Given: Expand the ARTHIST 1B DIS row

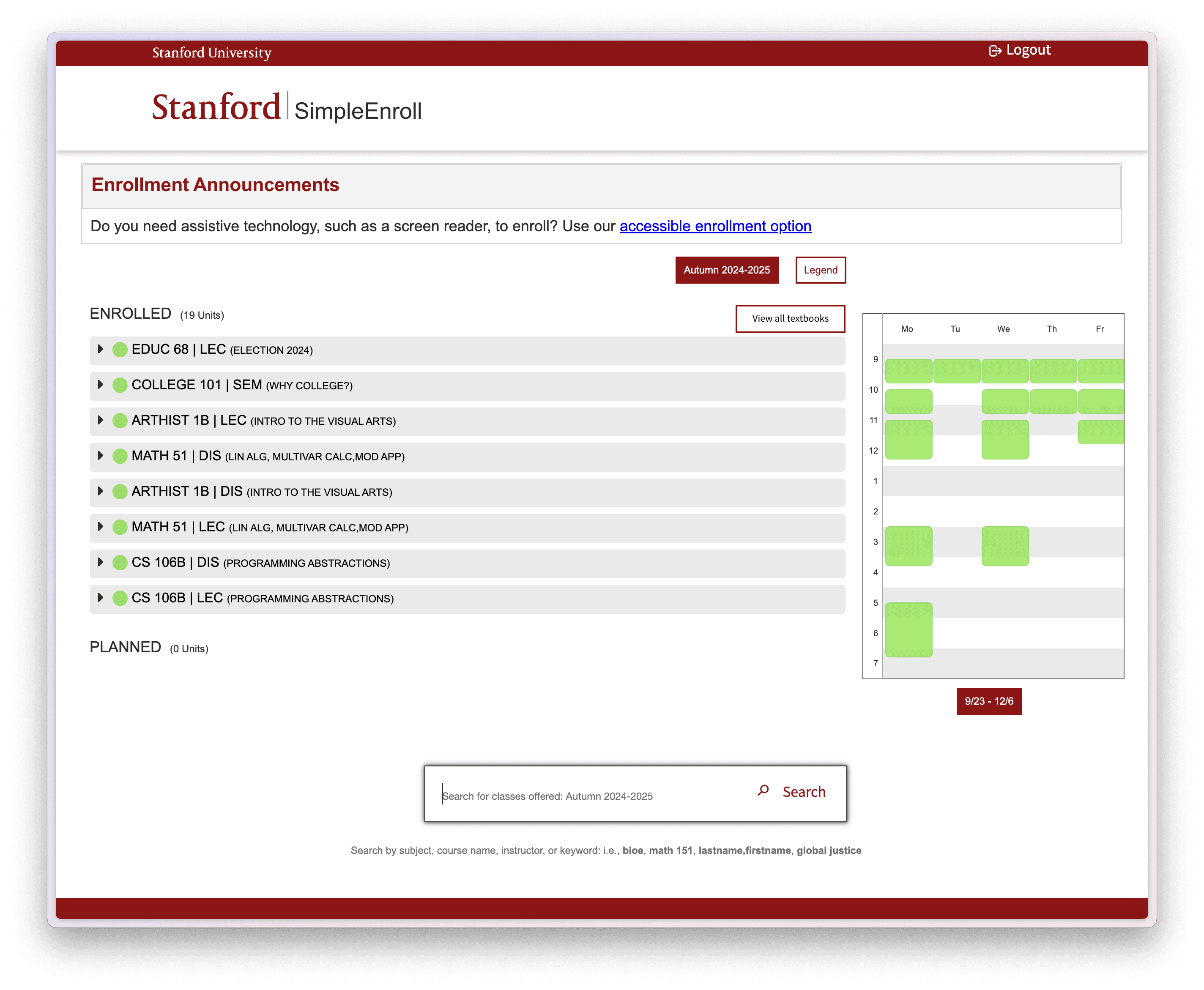Looking at the screenshot, I should point(100,491).
